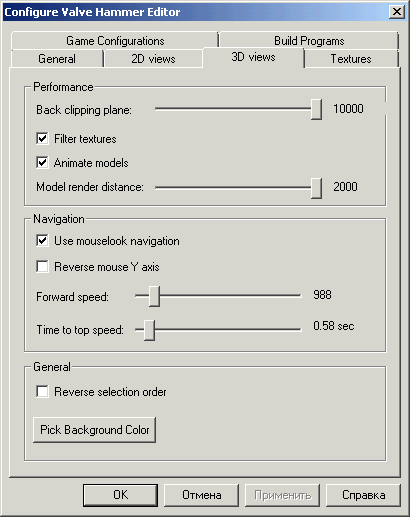
Task: Click the Model render distance label
Action: [x=90, y=187]
